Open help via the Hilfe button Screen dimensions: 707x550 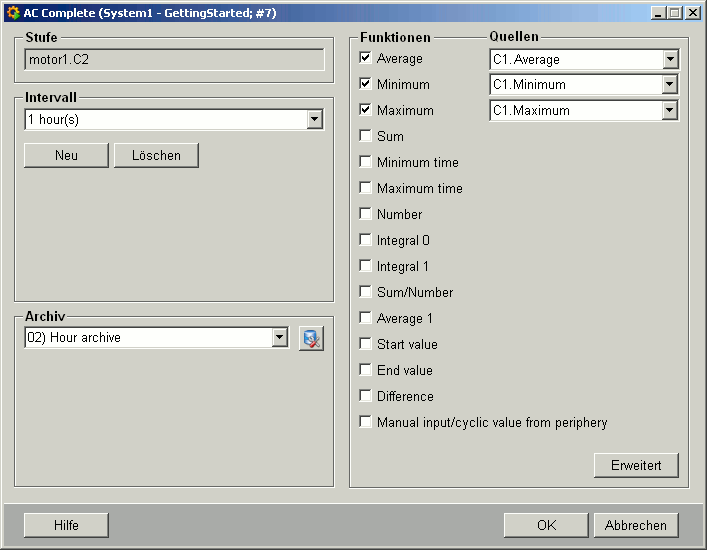66,526
